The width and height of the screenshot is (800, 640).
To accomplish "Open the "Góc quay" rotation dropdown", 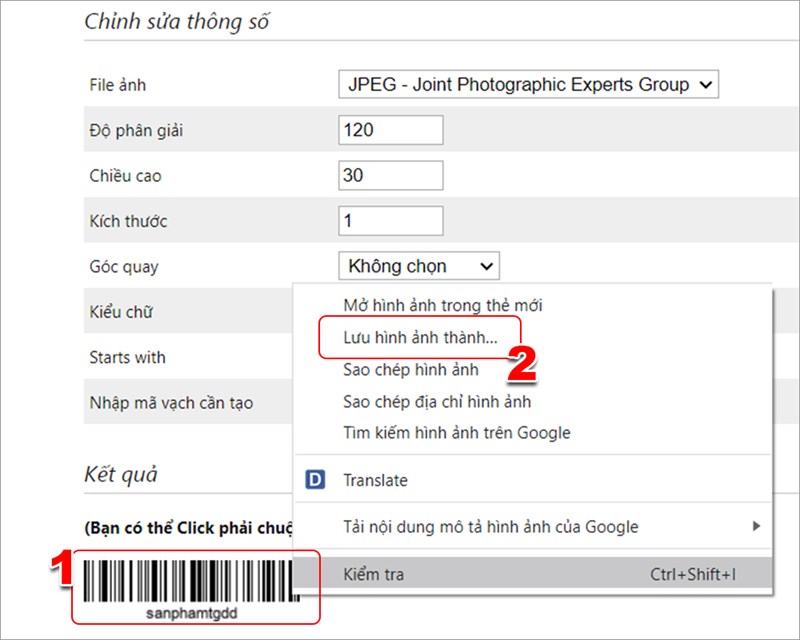I will [418, 265].
